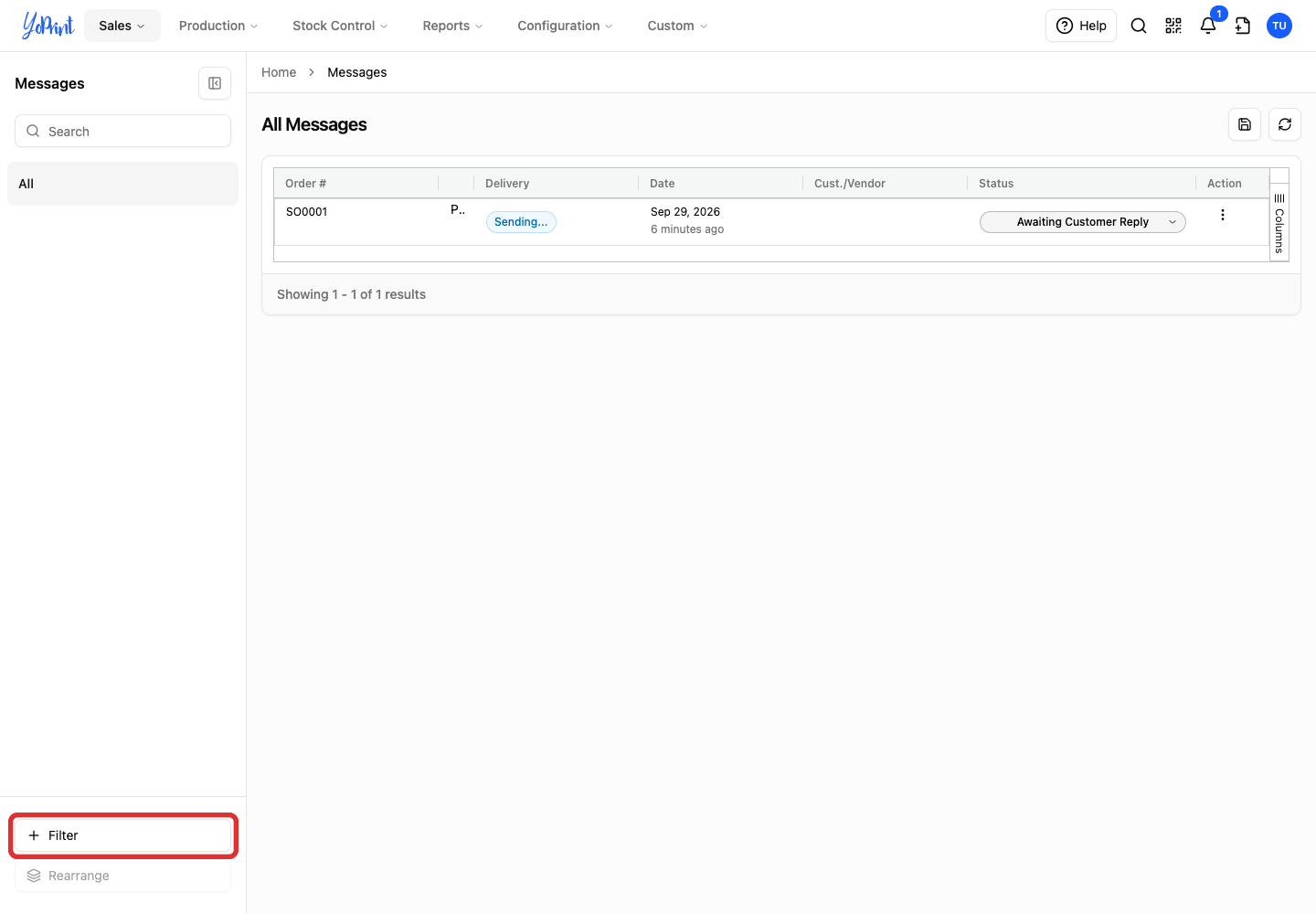Collapse the Messages sidebar panel
Image resolution: width=1316 pixels, height=914 pixels.
215,83
